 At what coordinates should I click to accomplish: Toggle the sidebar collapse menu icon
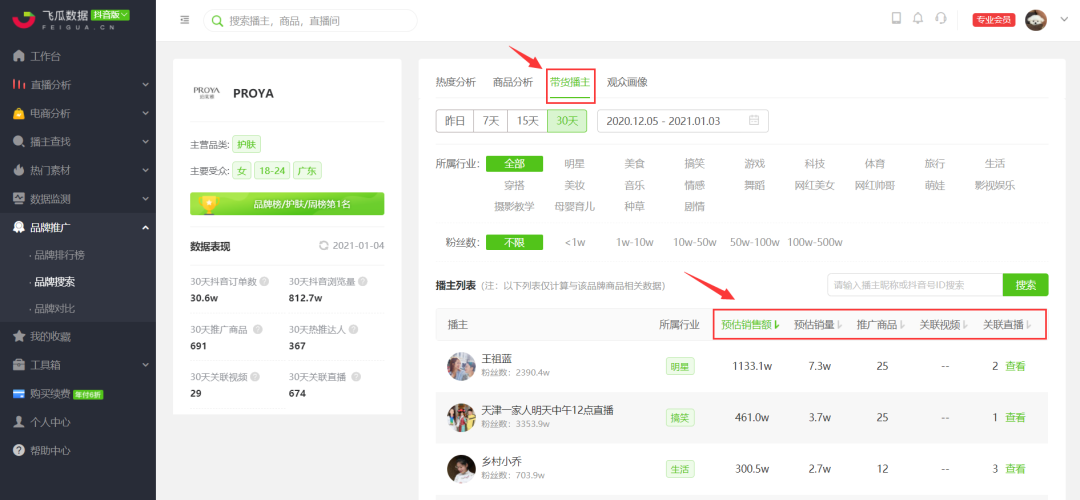(x=185, y=20)
